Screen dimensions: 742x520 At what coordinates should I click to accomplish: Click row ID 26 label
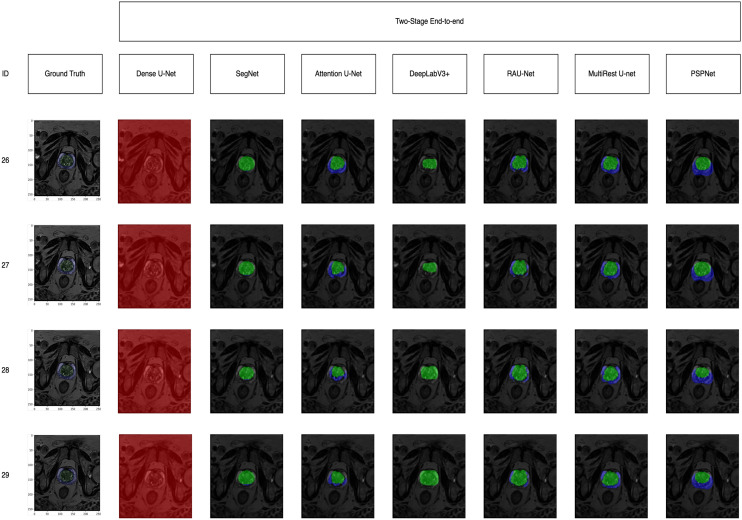[5, 160]
